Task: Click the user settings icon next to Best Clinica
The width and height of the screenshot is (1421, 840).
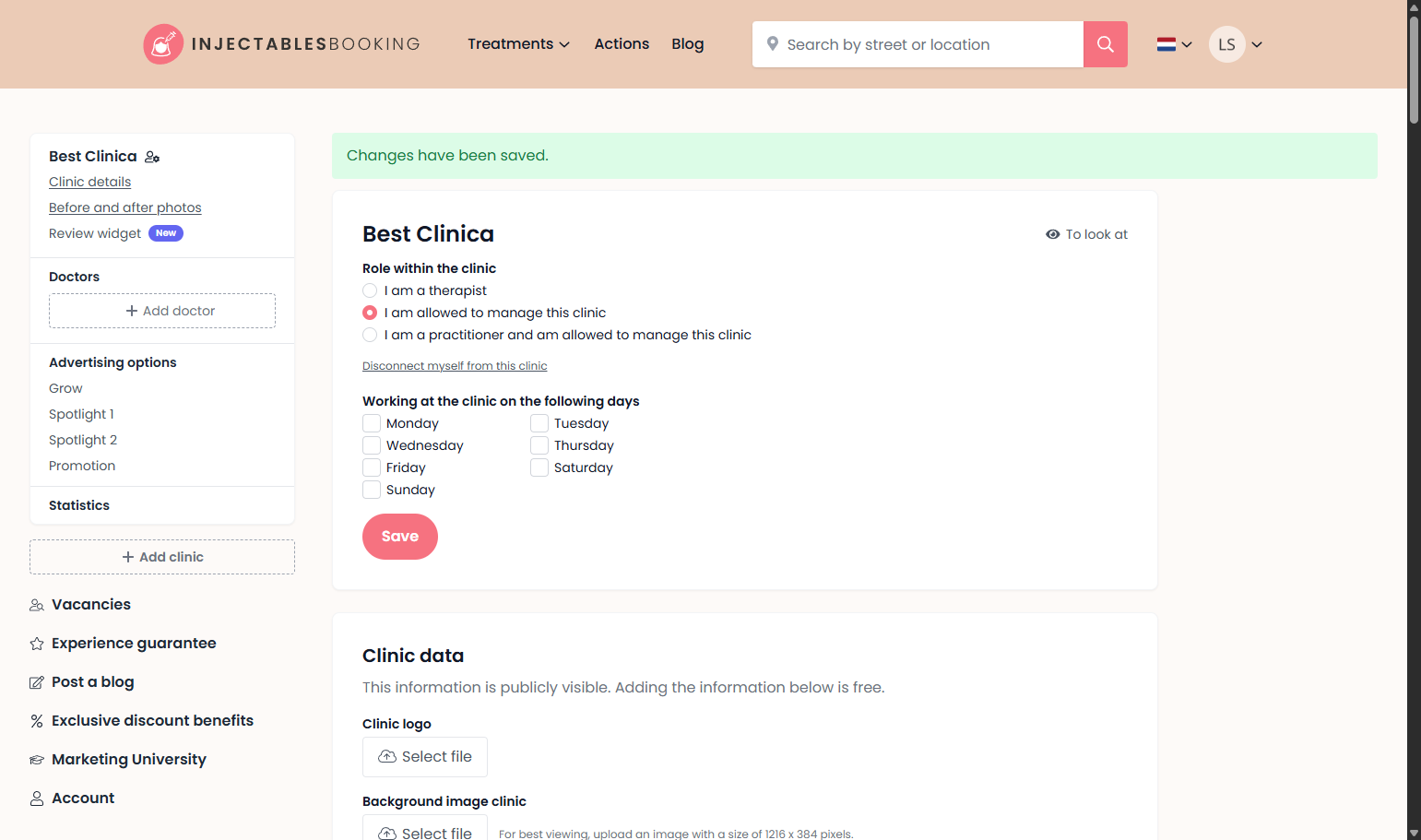Action: click(x=152, y=157)
